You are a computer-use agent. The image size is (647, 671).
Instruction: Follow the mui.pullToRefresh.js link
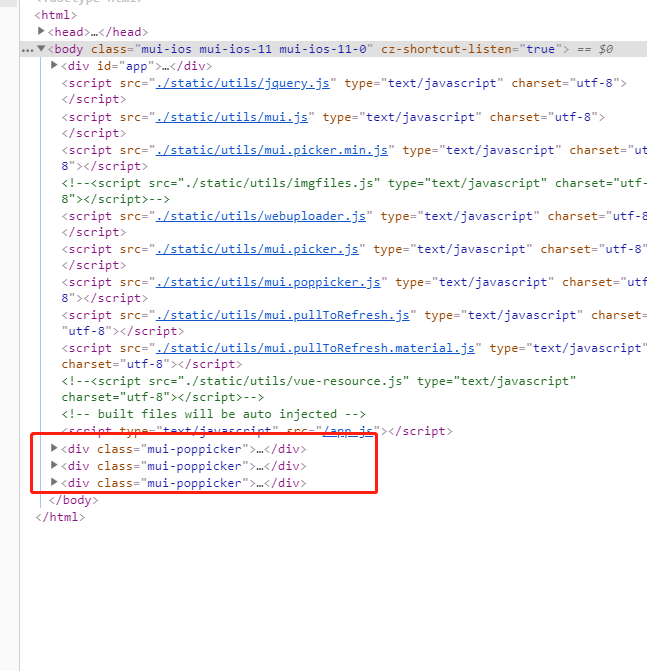pyautogui.click(x=283, y=315)
